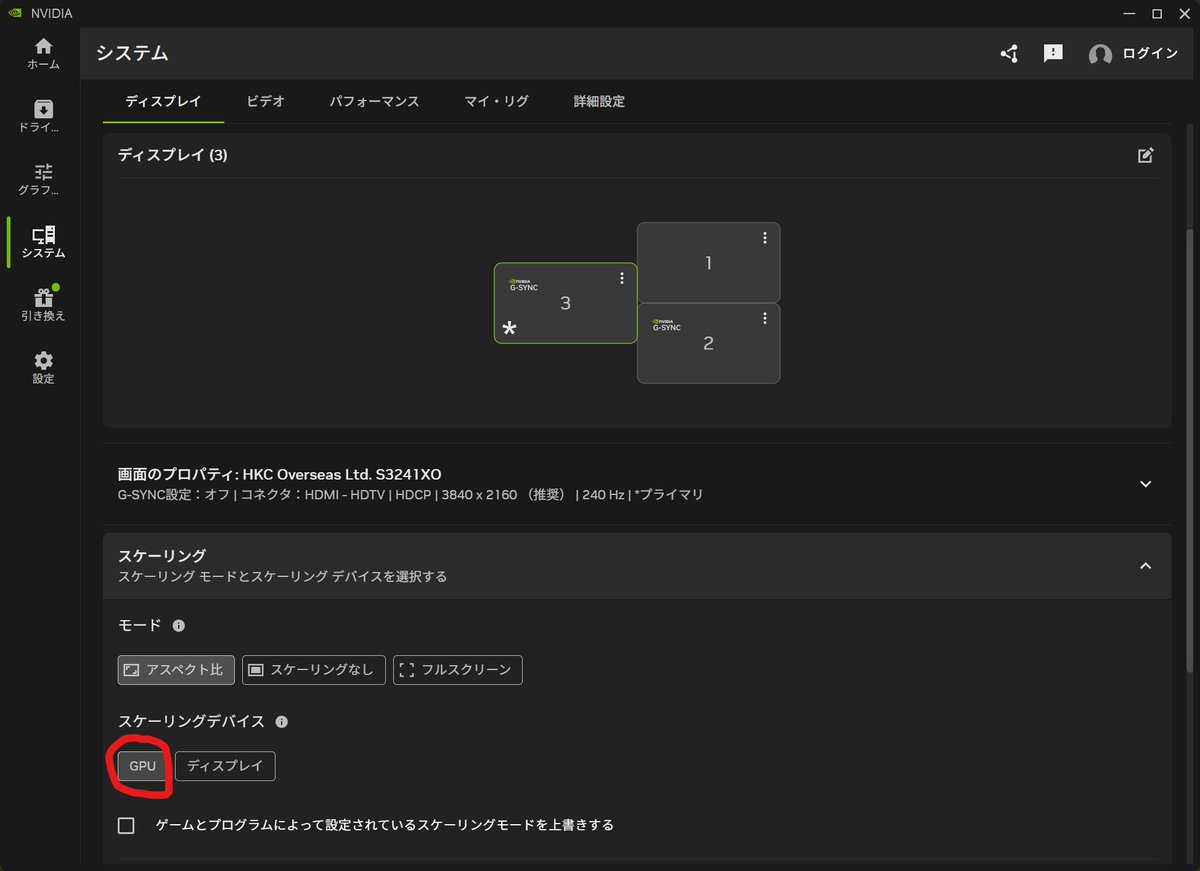Open the 設定 gear in sidebar
Screen dimensions: 1200x871
[43, 368]
